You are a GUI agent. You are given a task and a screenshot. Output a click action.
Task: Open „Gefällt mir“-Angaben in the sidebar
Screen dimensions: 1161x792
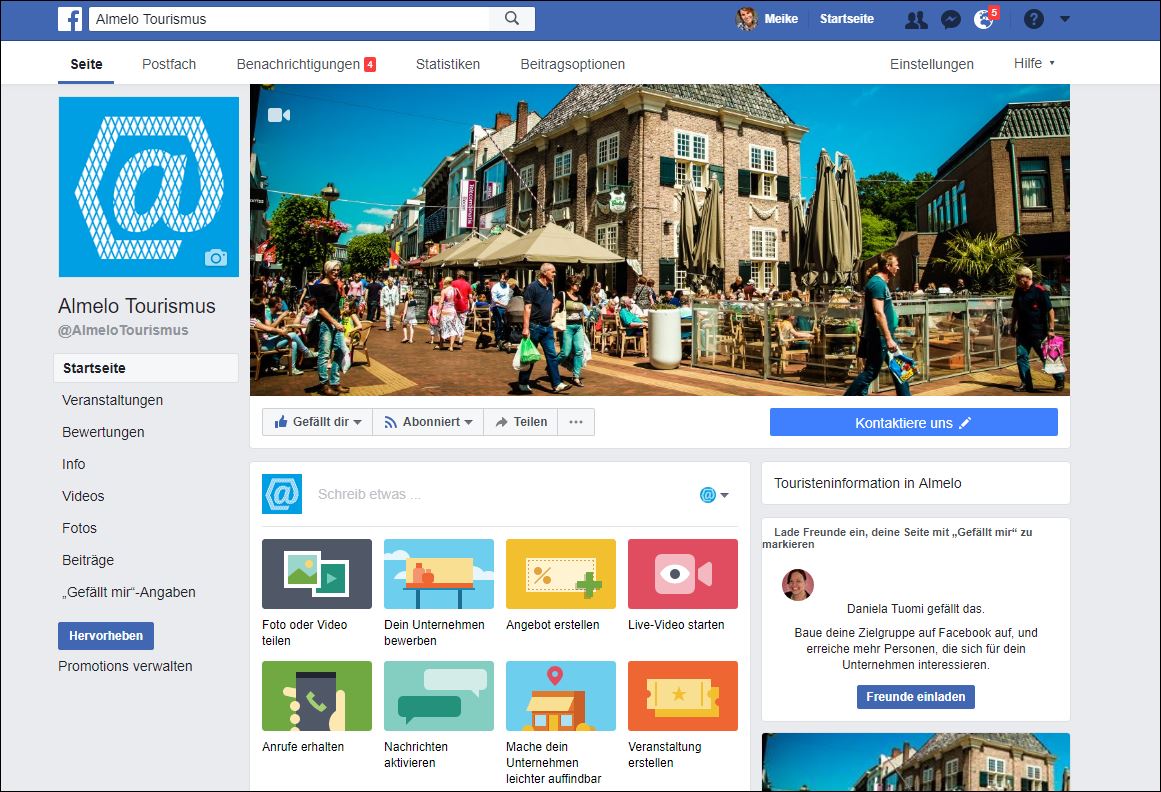[129, 592]
